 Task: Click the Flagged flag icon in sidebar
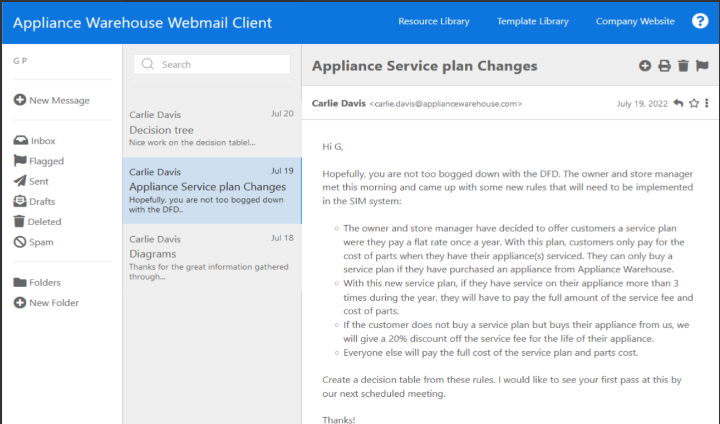pyautogui.click(x=20, y=160)
